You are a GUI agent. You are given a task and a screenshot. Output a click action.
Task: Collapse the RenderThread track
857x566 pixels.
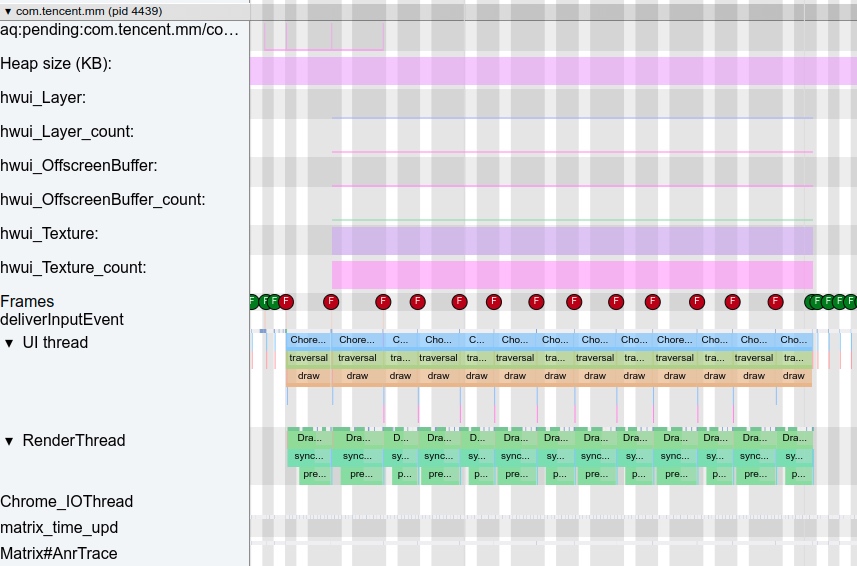point(9,441)
